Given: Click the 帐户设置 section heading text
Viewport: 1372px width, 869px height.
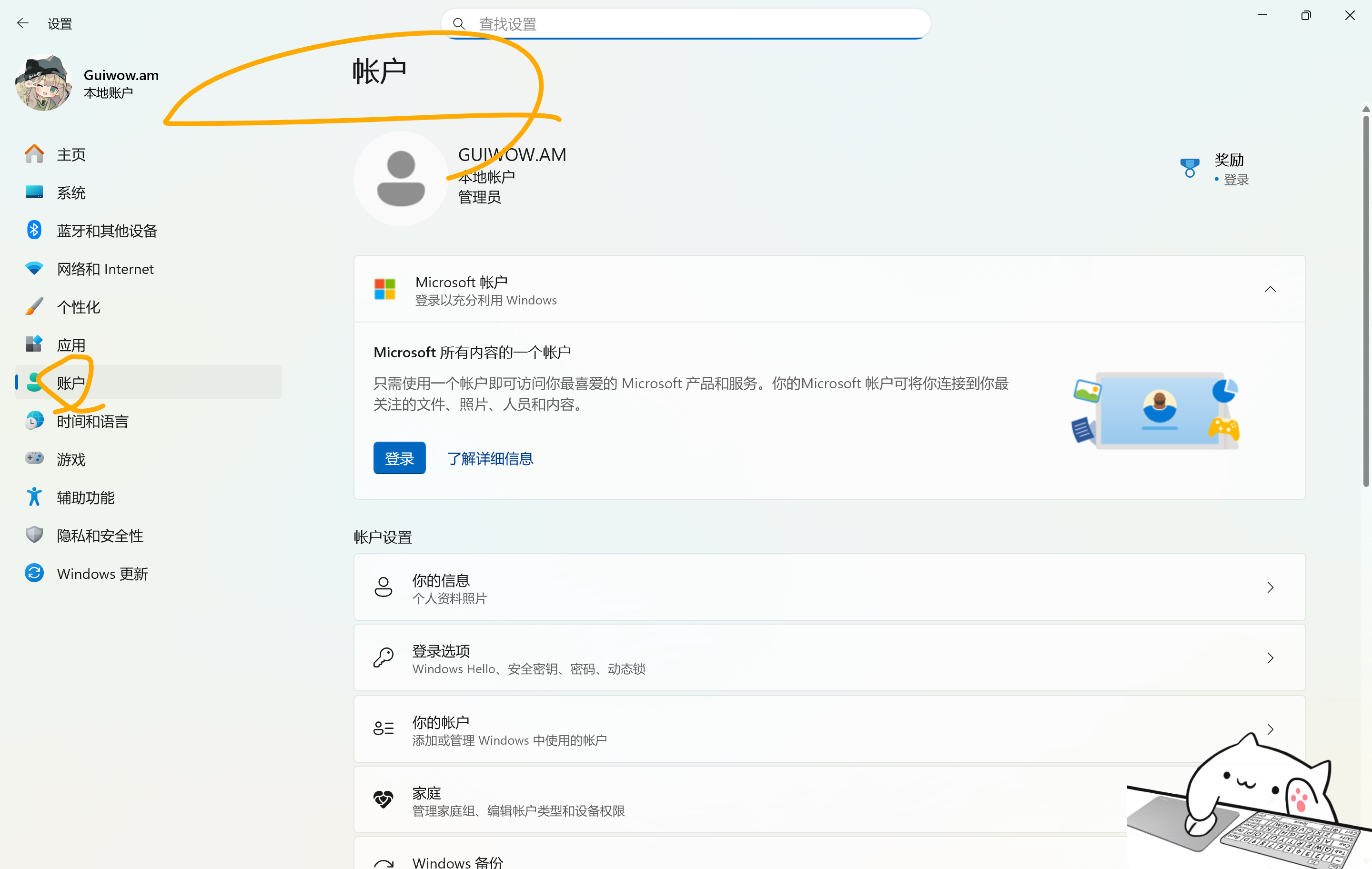Looking at the screenshot, I should coord(383,537).
